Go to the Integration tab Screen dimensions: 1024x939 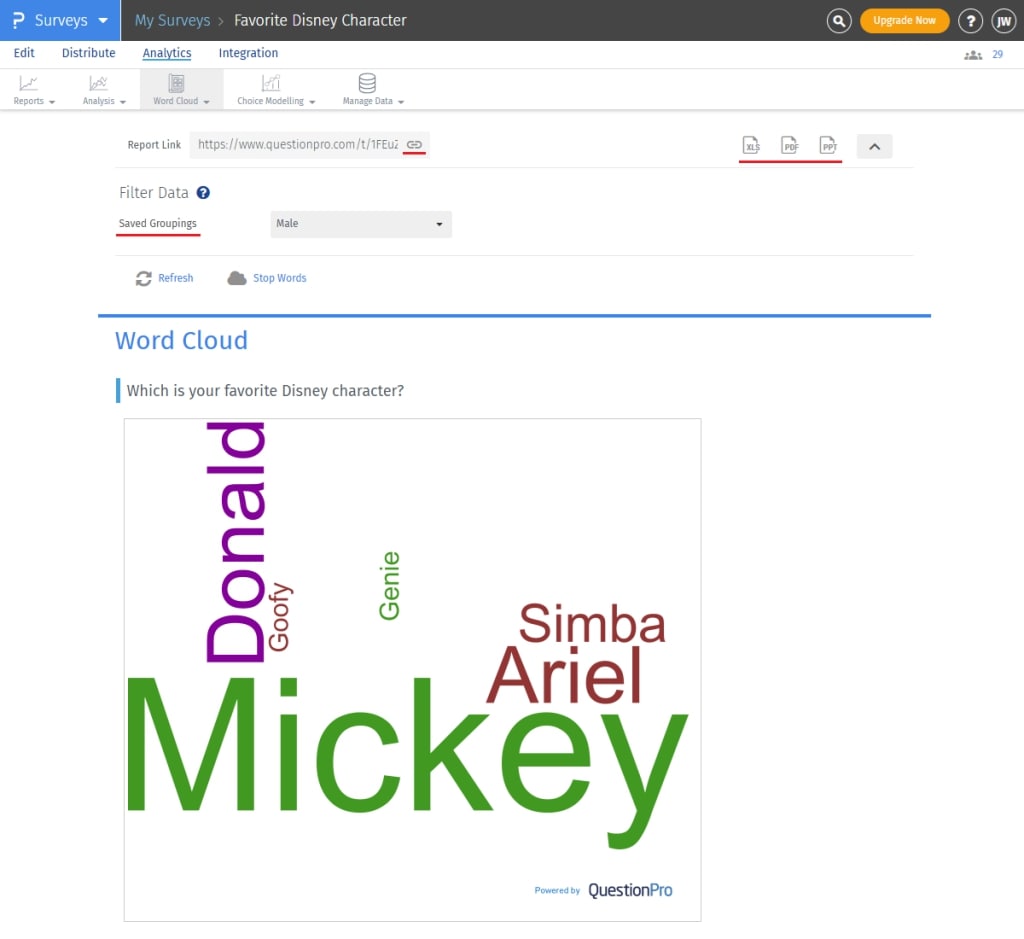[248, 53]
